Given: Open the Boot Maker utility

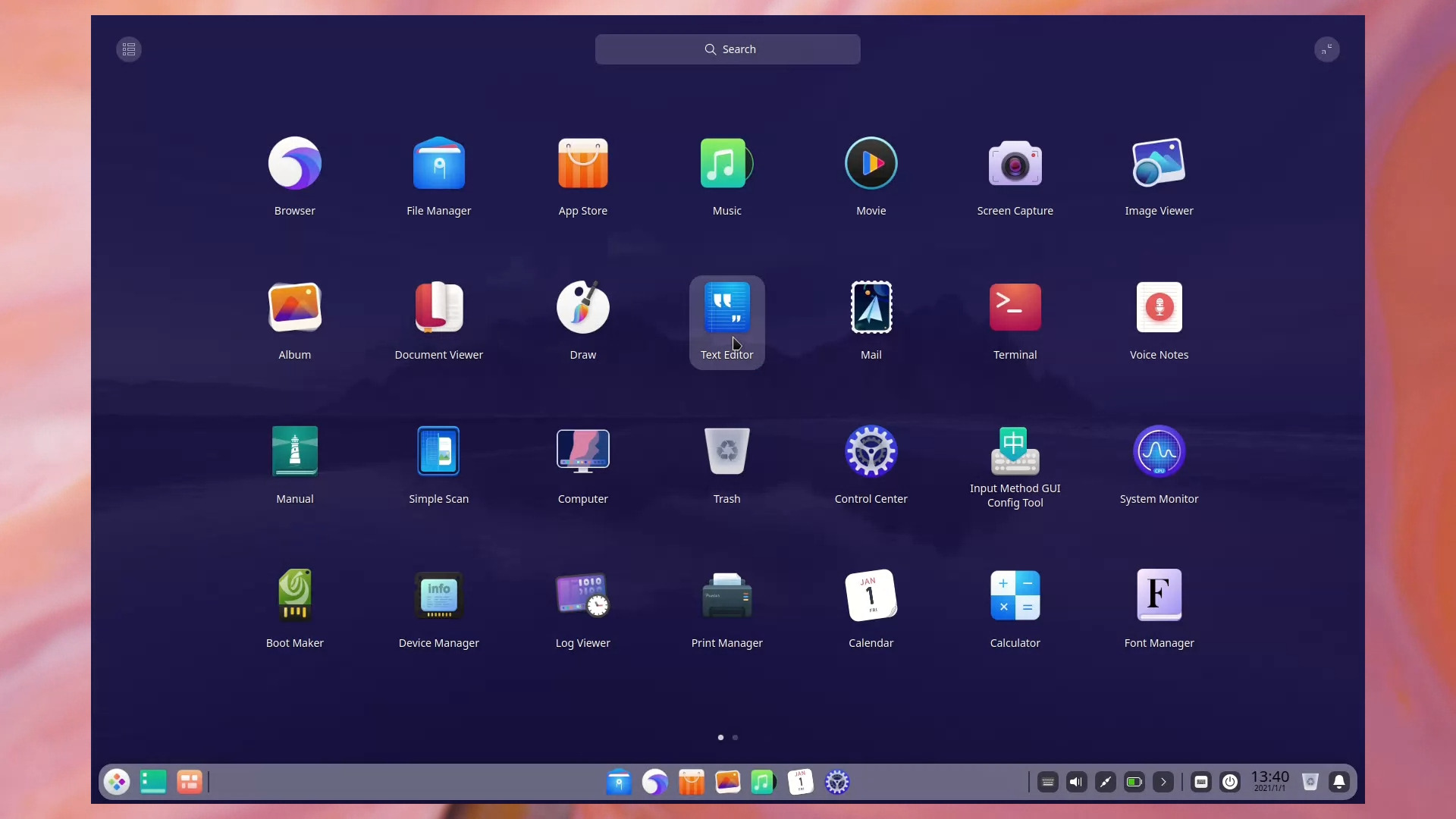Looking at the screenshot, I should [x=294, y=595].
